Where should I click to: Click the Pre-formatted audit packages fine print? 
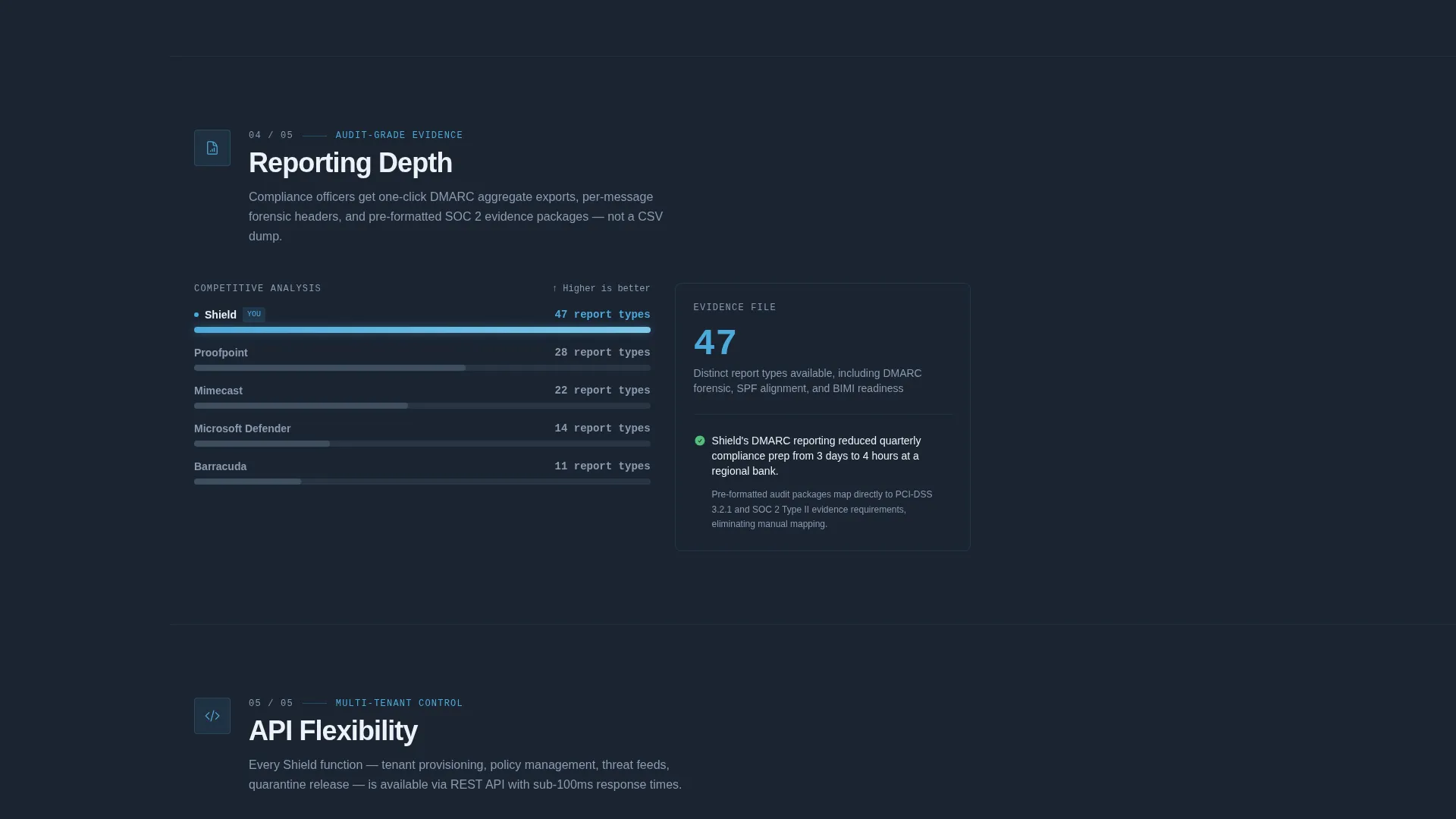tap(822, 509)
